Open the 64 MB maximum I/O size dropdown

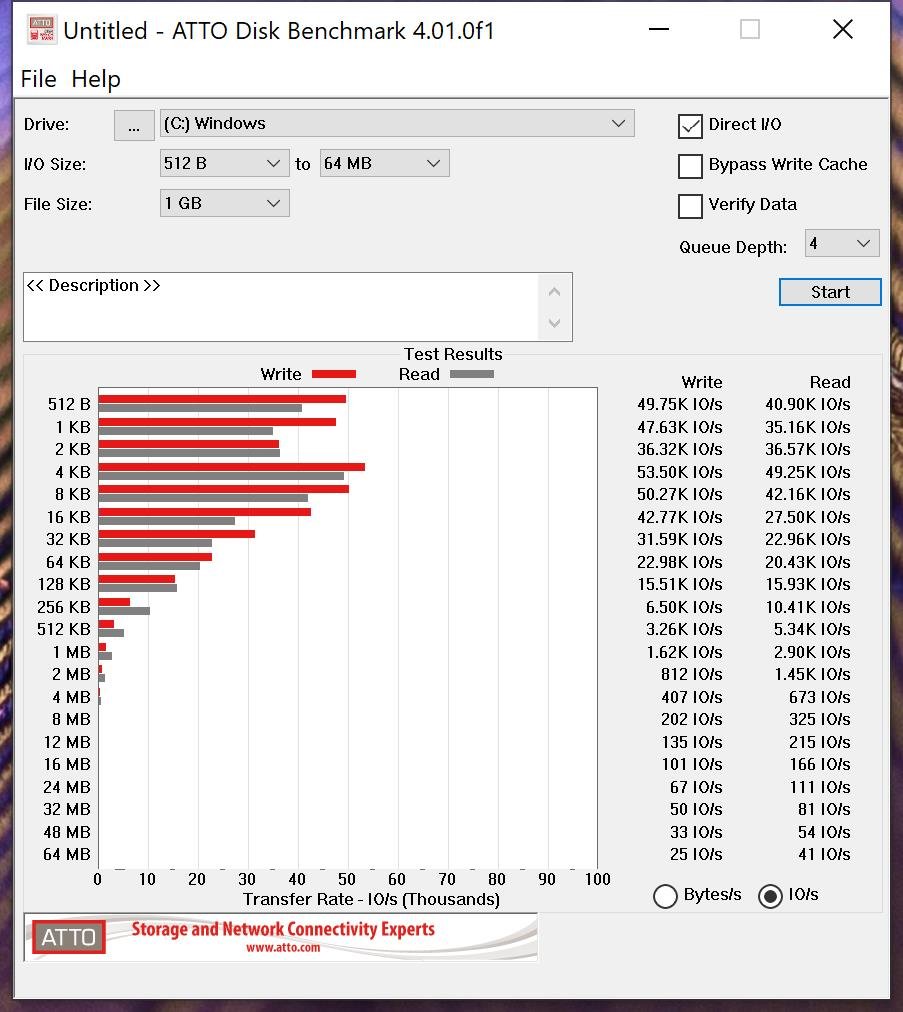384,163
